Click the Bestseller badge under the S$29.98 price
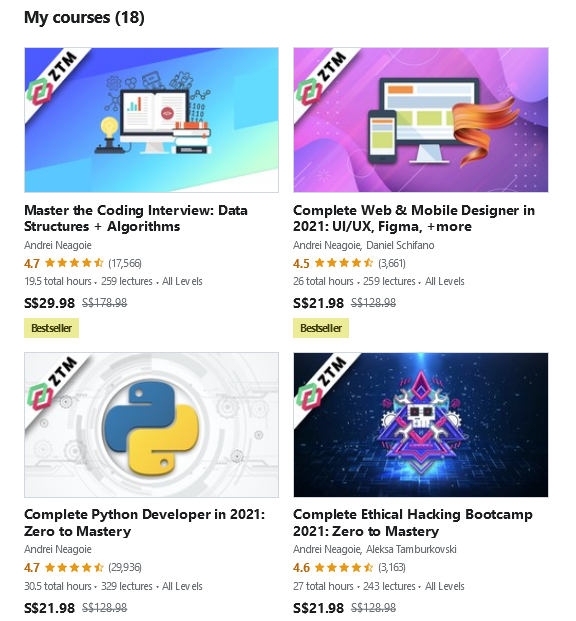The image size is (576, 621). [51, 328]
